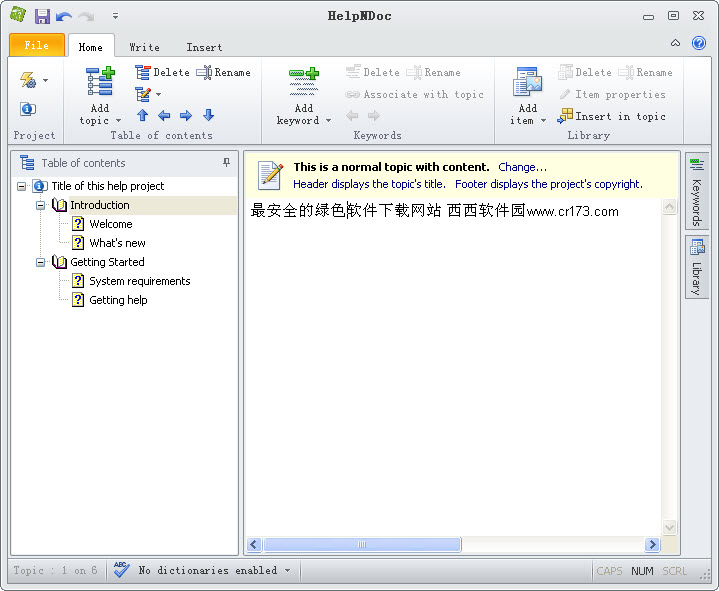Move topic up with the up arrow
The image size is (719, 591).
coord(143,115)
